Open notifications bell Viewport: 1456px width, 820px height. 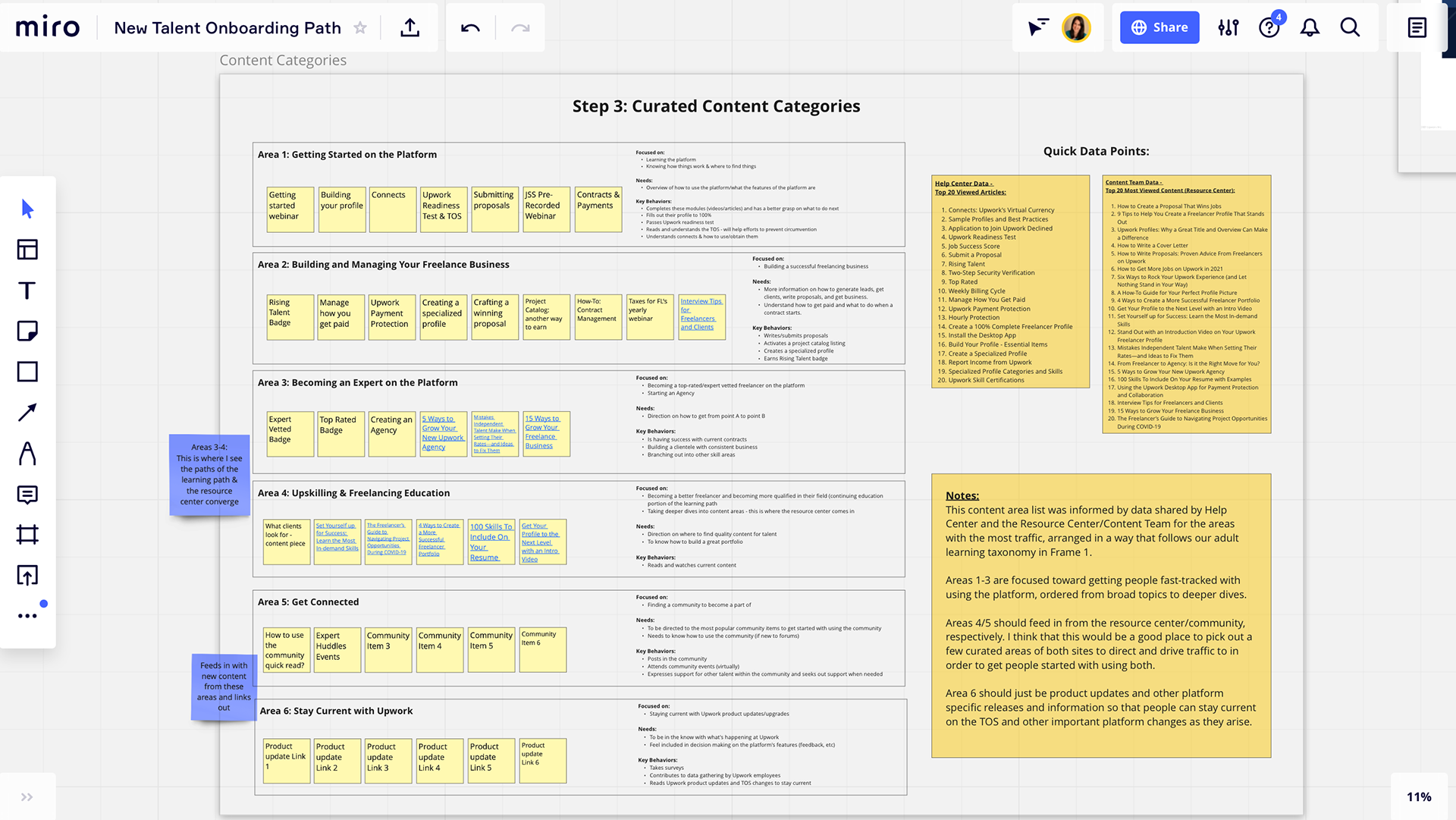coord(1310,27)
